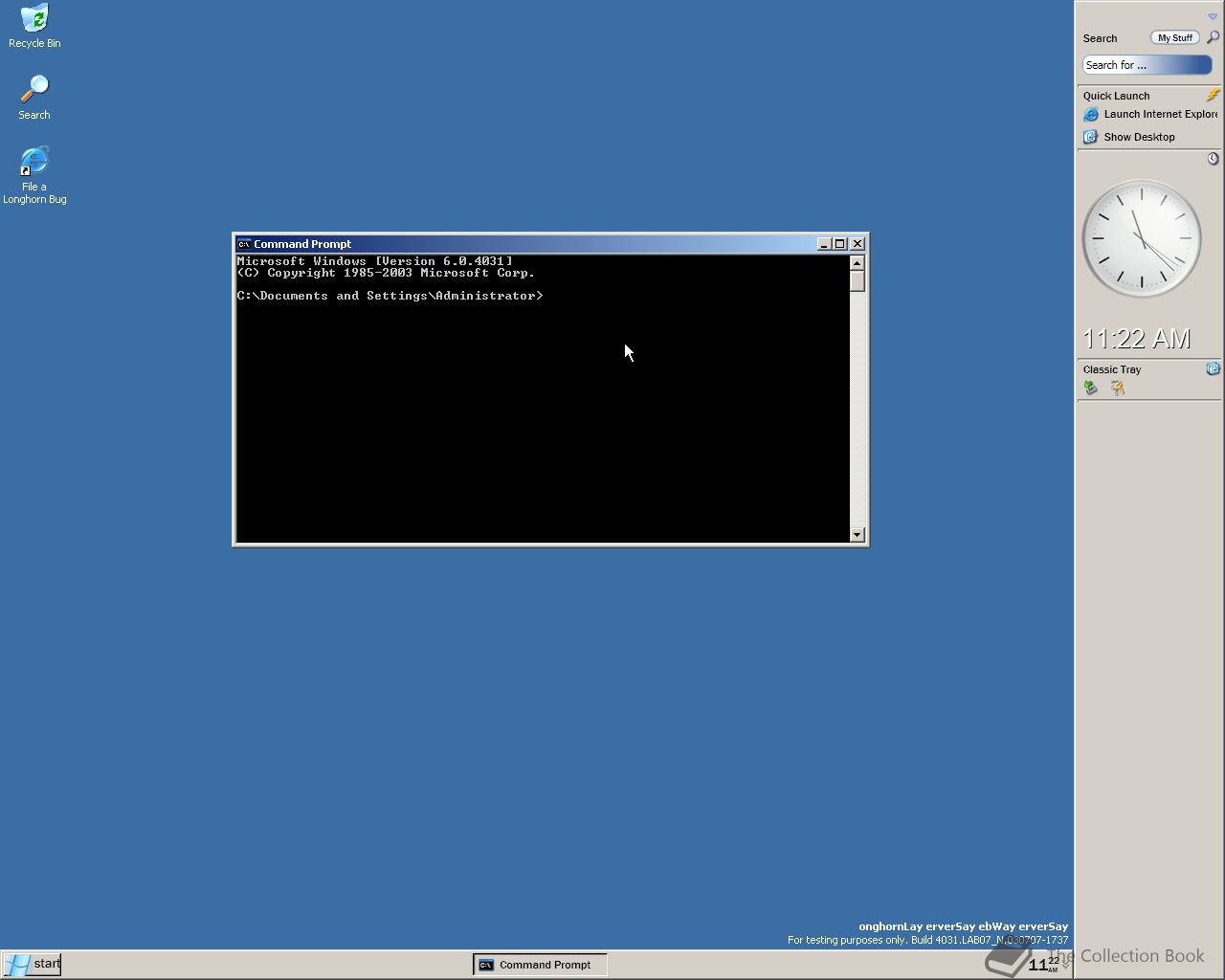The image size is (1225, 980).
Task: Click the analog clock face
Action: pos(1141,238)
